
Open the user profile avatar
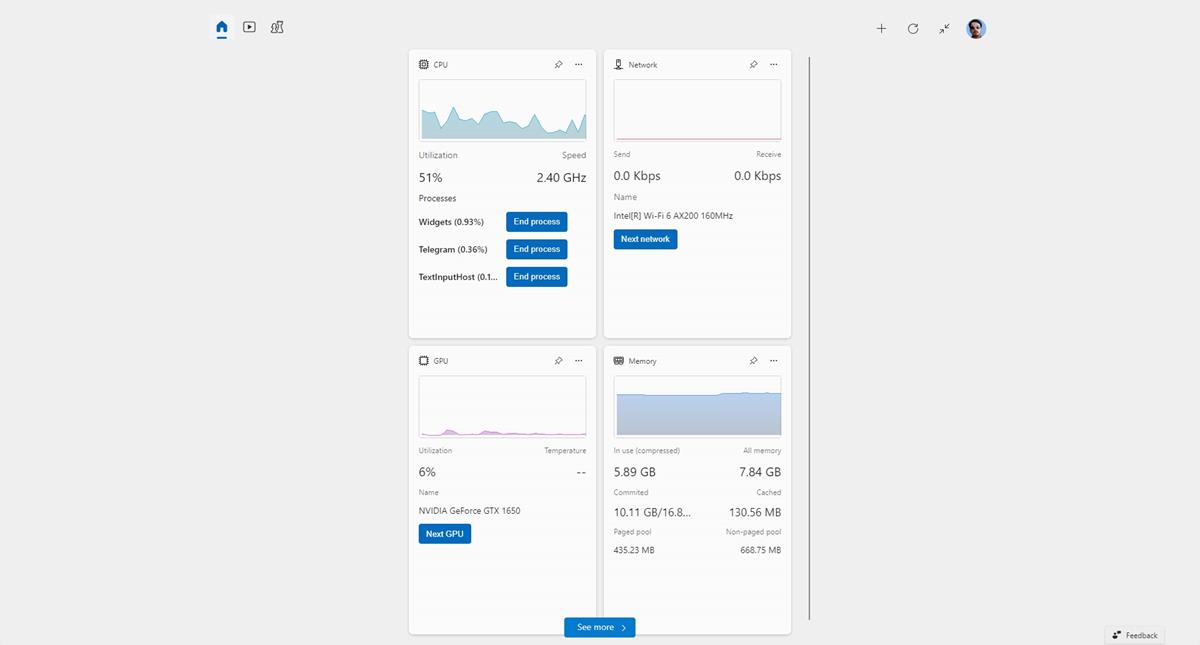976,29
